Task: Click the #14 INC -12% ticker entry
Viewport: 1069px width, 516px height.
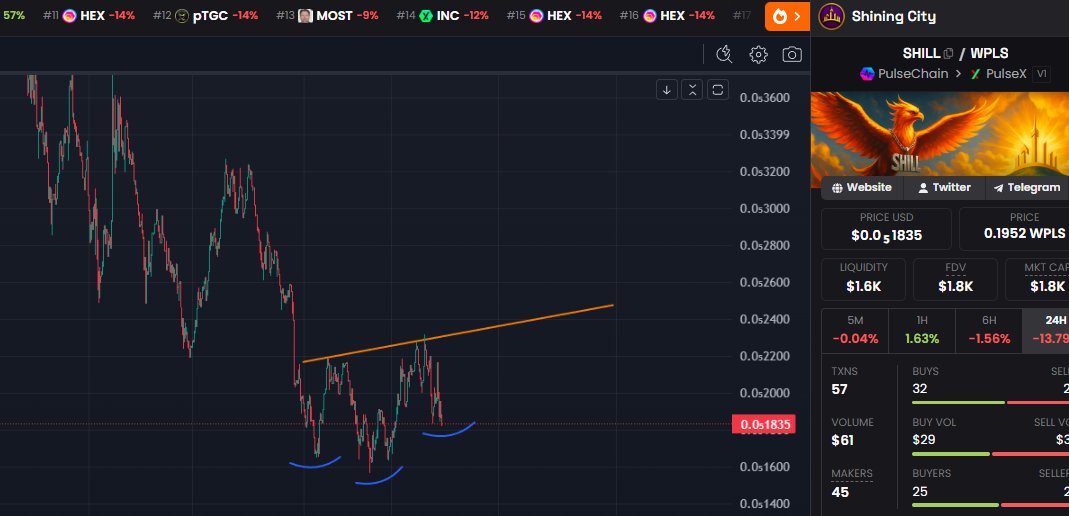Action: (442, 16)
